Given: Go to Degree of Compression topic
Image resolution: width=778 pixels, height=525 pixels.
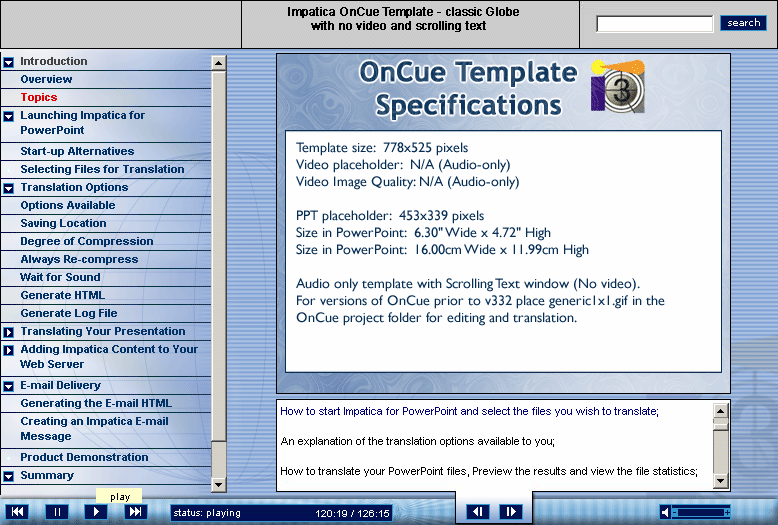Looking at the screenshot, I should [87, 241].
